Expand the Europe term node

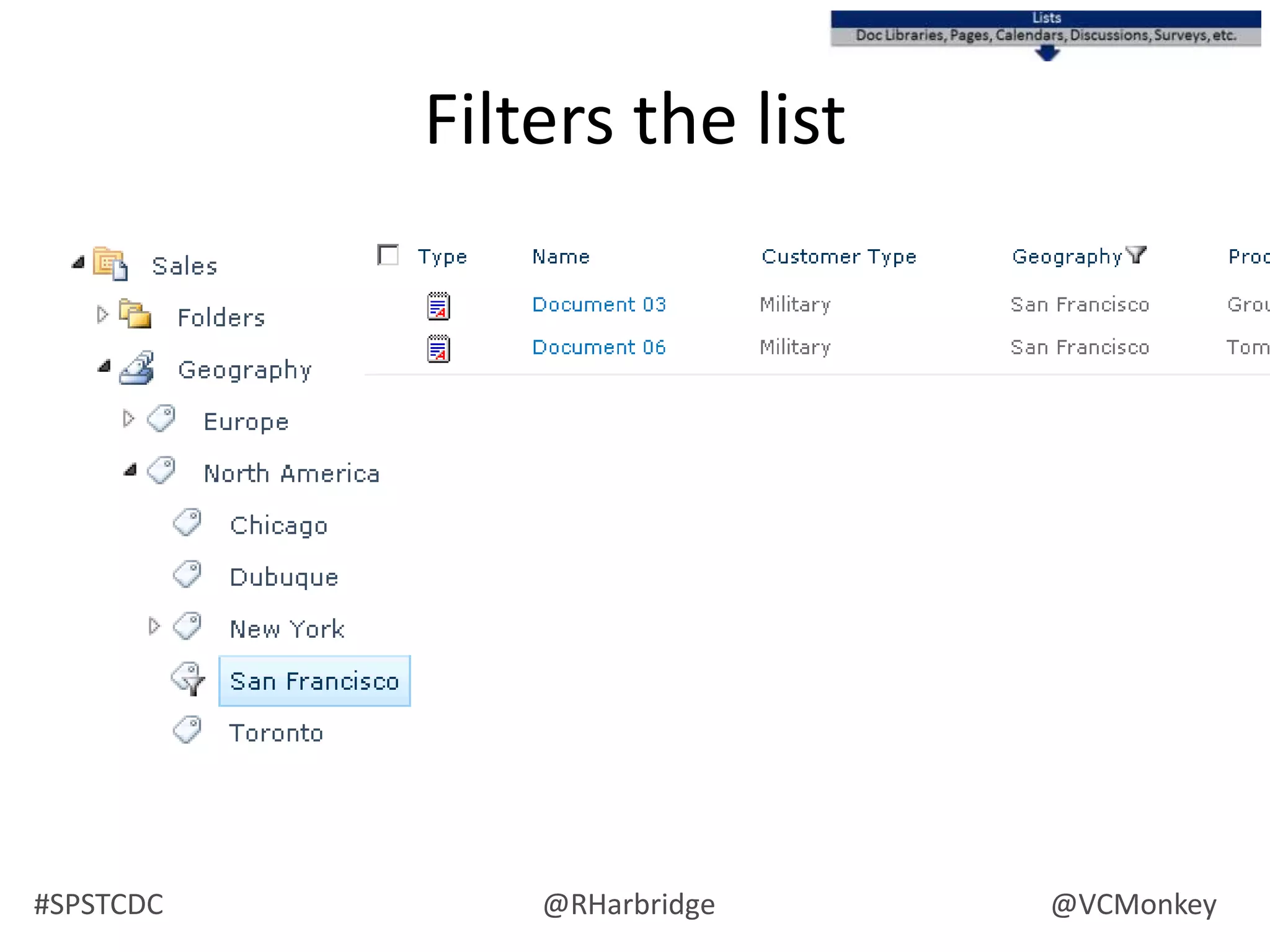(x=128, y=418)
